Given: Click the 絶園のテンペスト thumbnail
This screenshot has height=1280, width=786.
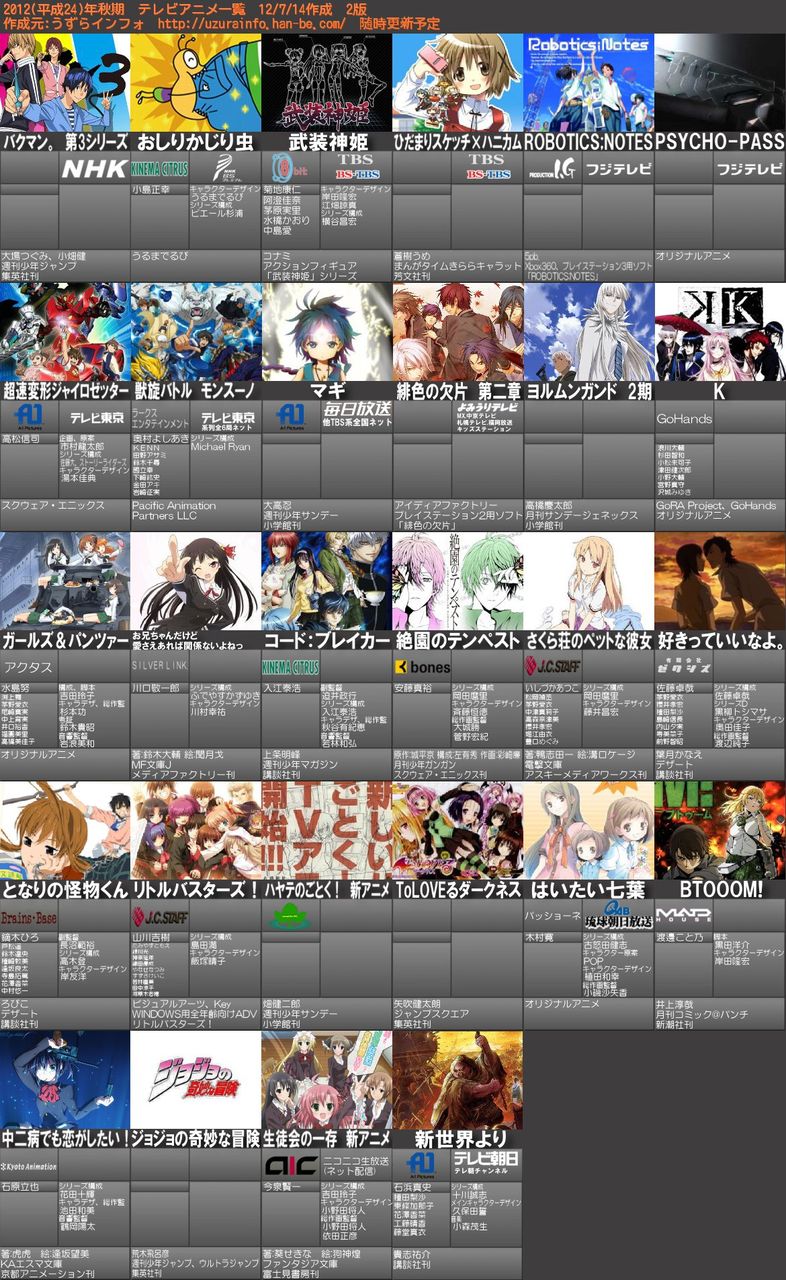Looking at the screenshot, I should coord(458,581).
